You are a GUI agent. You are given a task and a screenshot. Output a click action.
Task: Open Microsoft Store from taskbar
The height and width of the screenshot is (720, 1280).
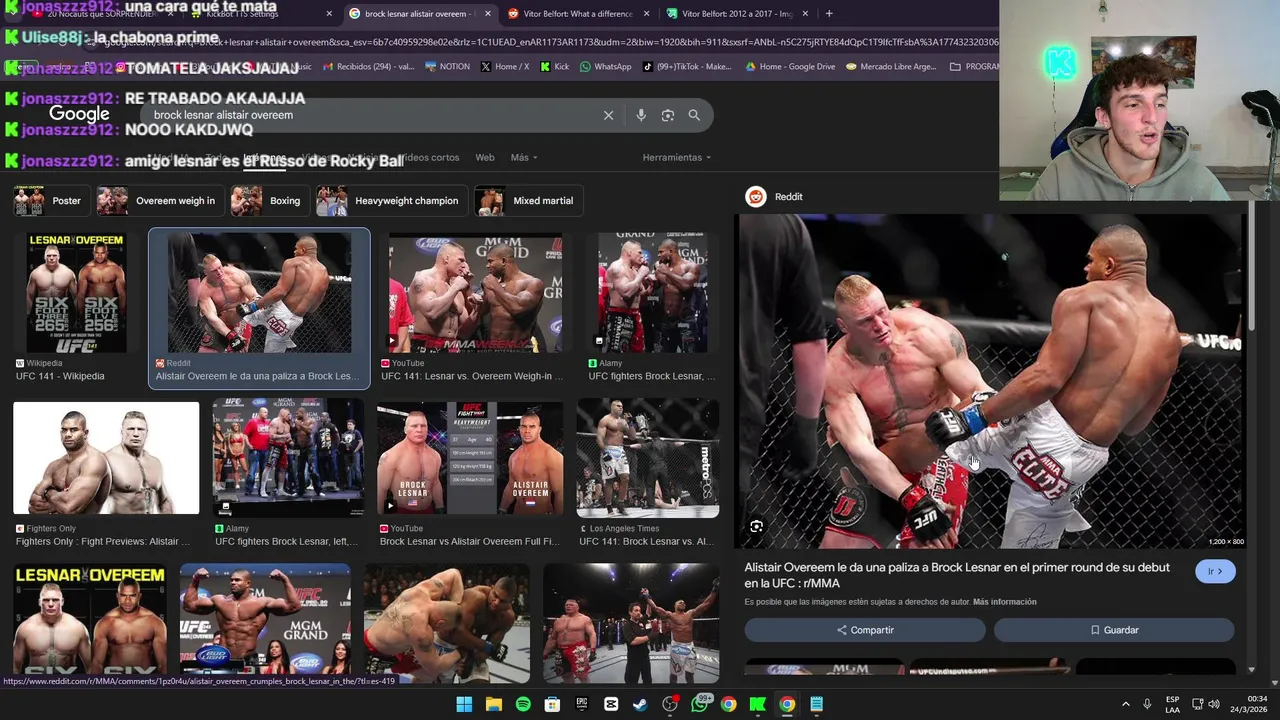pyautogui.click(x=552, y=704)
